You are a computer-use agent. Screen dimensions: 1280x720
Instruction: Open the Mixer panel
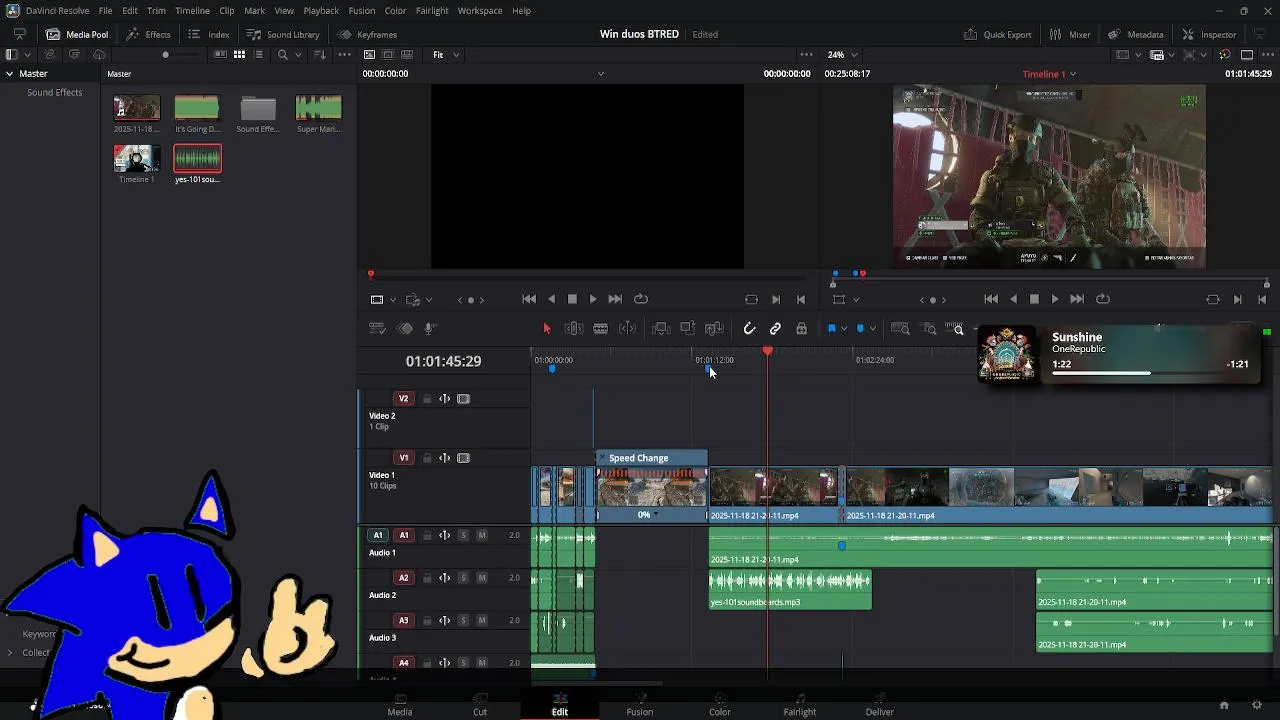coord(1070,34)
